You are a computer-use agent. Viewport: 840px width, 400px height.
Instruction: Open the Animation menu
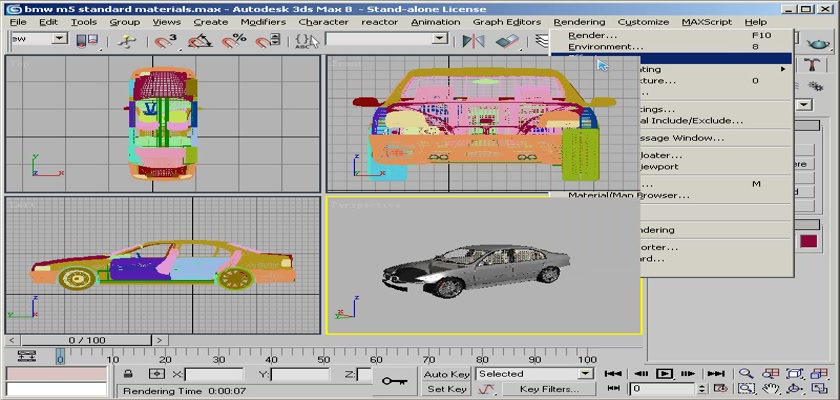[x=436, y=22]
